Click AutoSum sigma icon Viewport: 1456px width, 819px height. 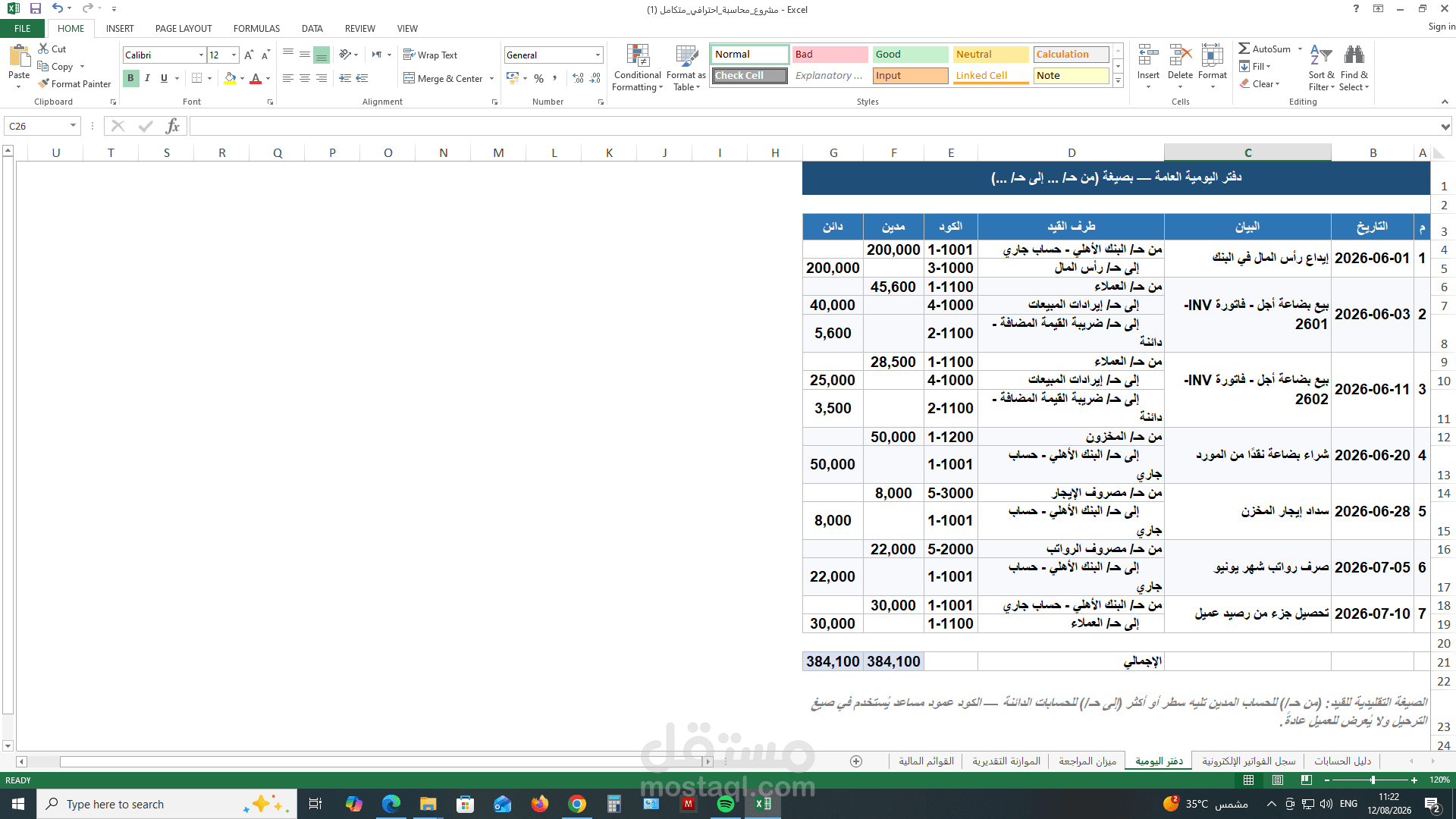pos(1244,49)
